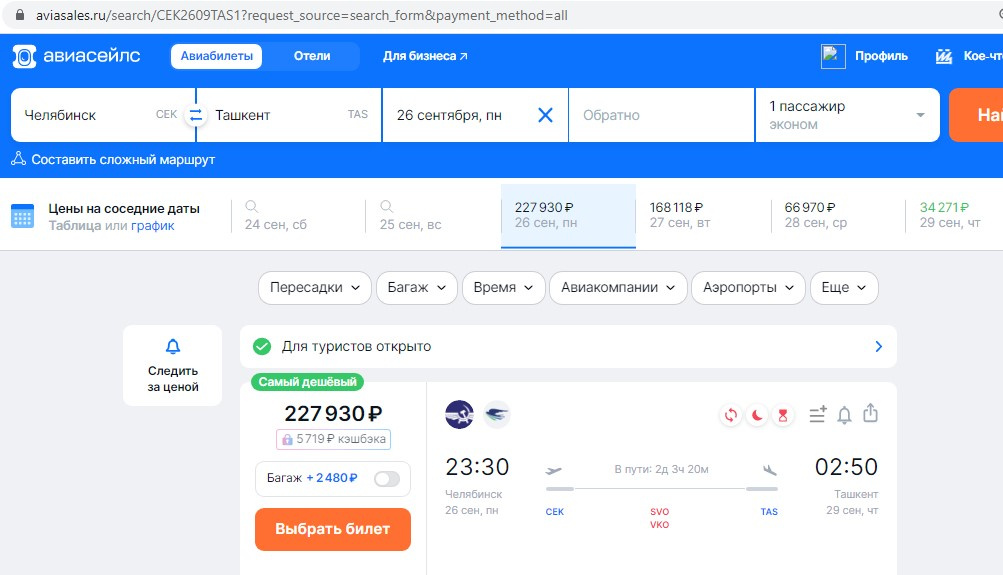Screen dimensions: 1003x575
Task: Select the 27 сен, вт price tab
Action: [x=703, y=216]
